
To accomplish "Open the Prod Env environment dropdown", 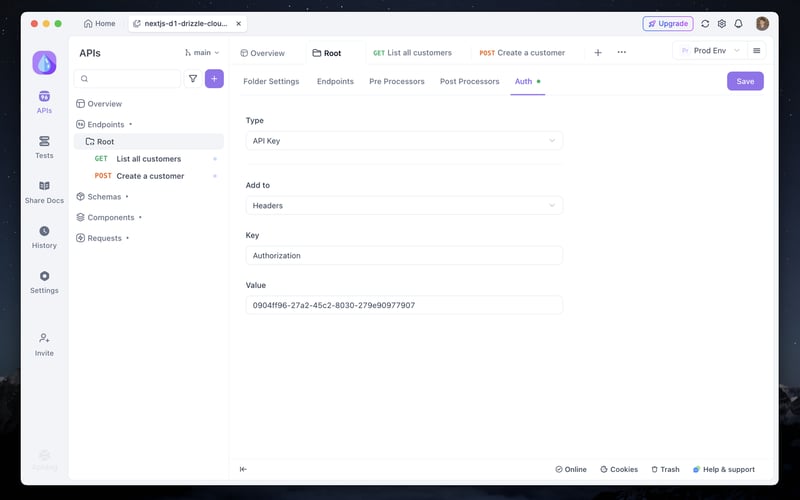I will [x=711, y=51].
